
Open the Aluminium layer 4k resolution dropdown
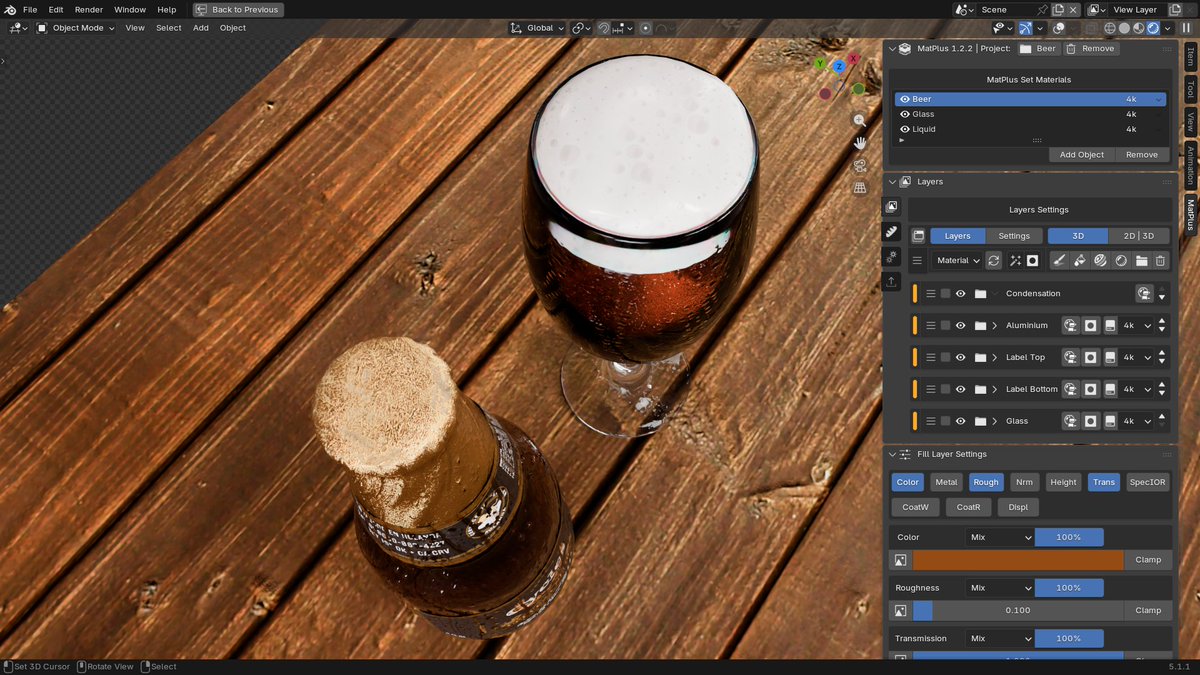[x=1136, y=325]
